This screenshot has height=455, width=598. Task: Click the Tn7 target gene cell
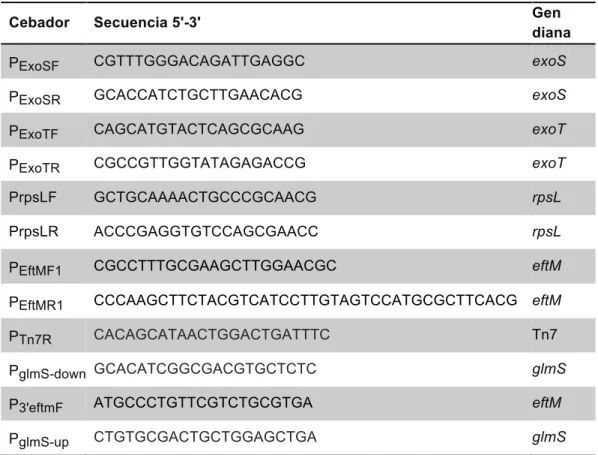[x=545, y=334]
